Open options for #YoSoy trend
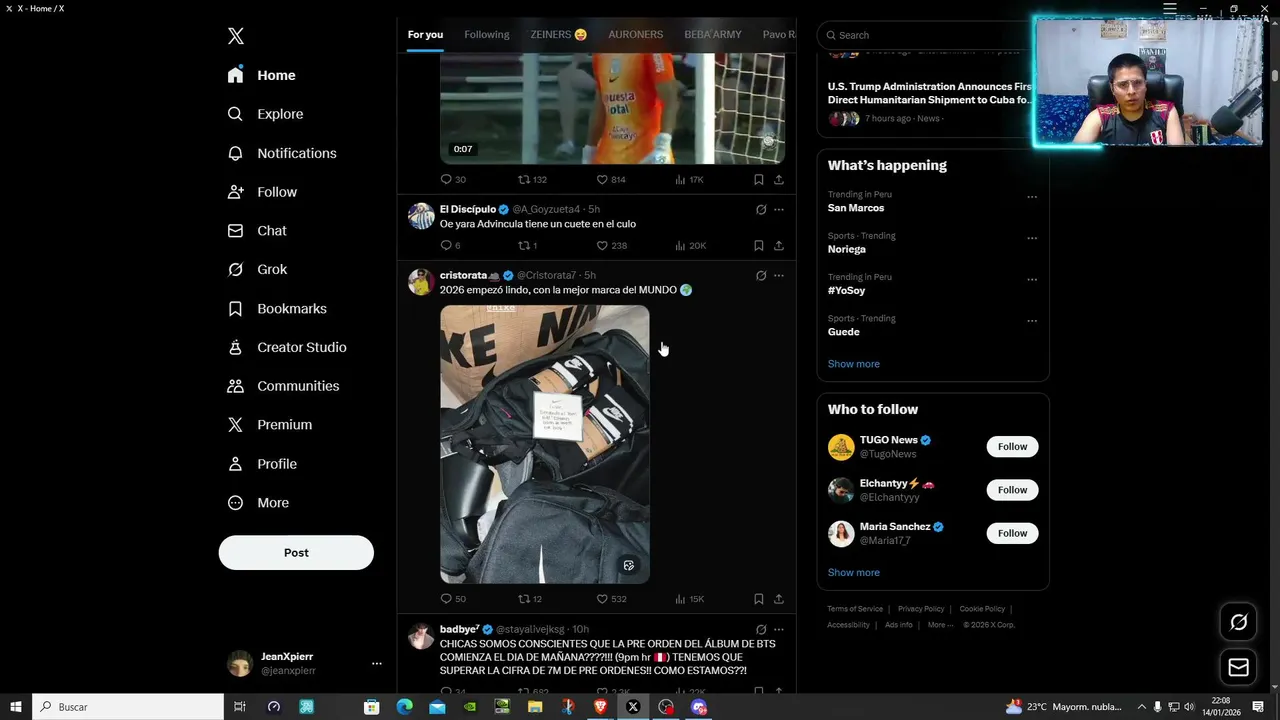 click(1032, 280)
